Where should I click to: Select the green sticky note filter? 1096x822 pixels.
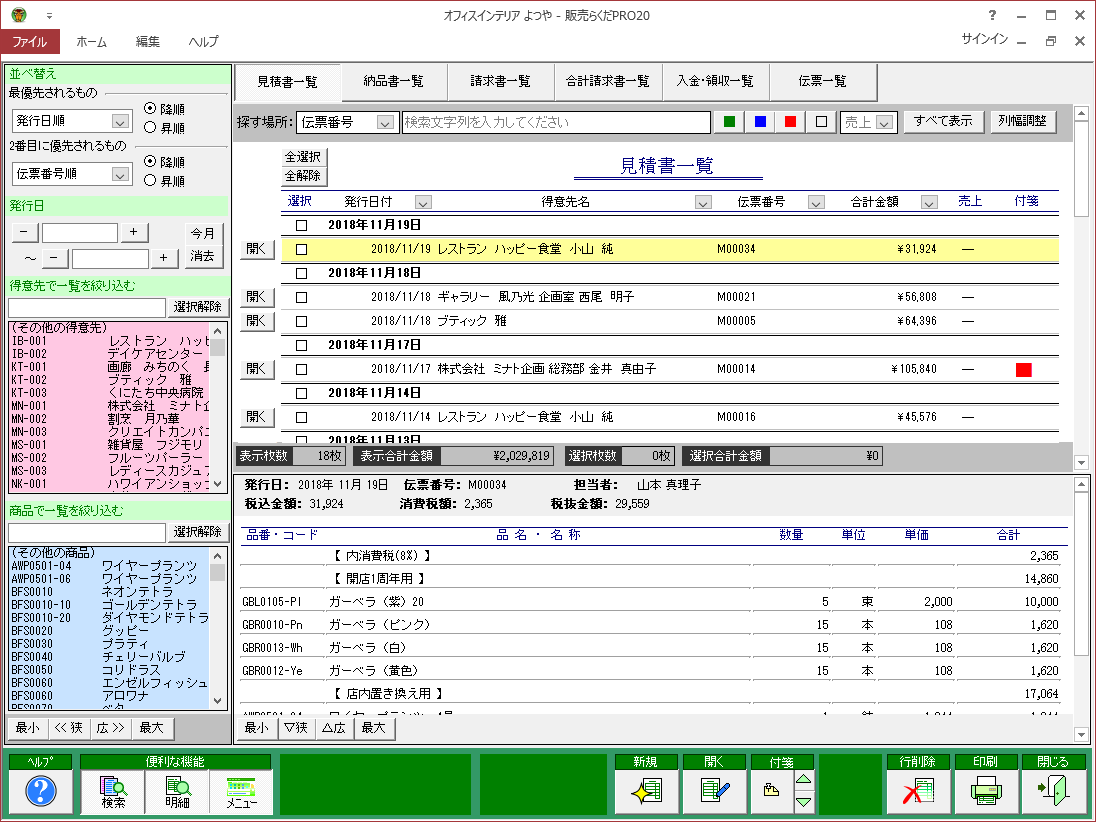(729, 122)
